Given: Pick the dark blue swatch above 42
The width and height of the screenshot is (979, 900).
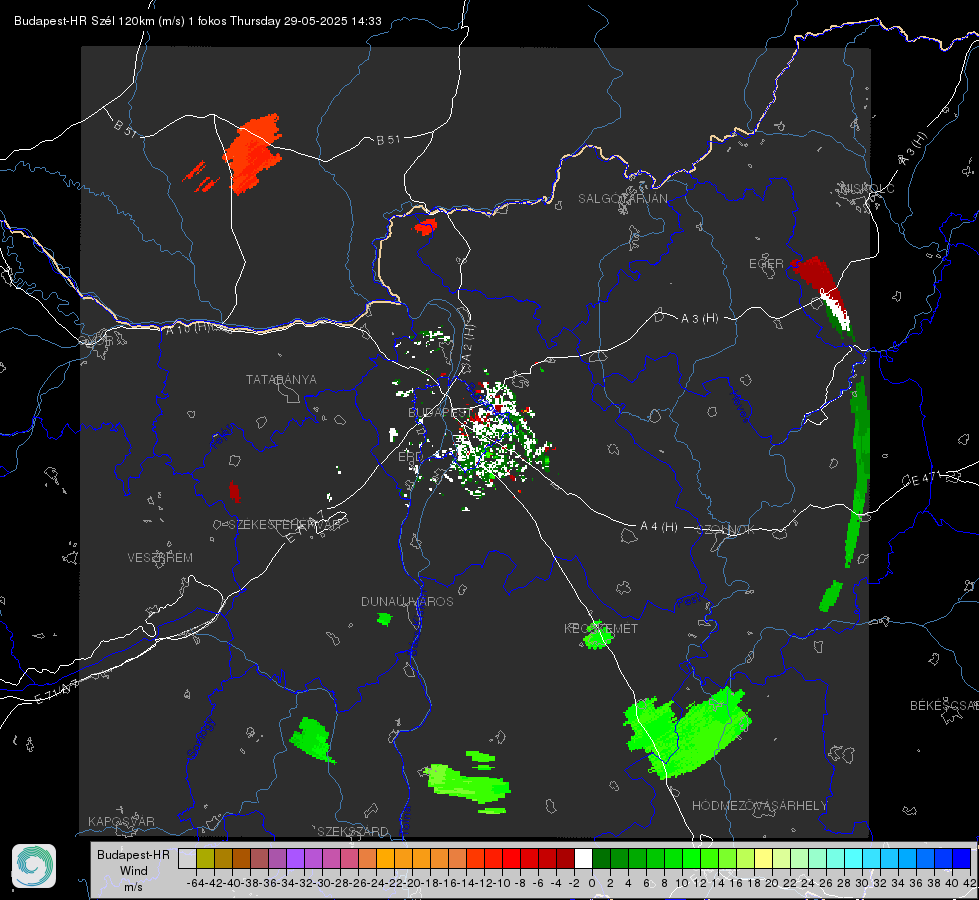Looking at the screenshot, I should [962, 858].
